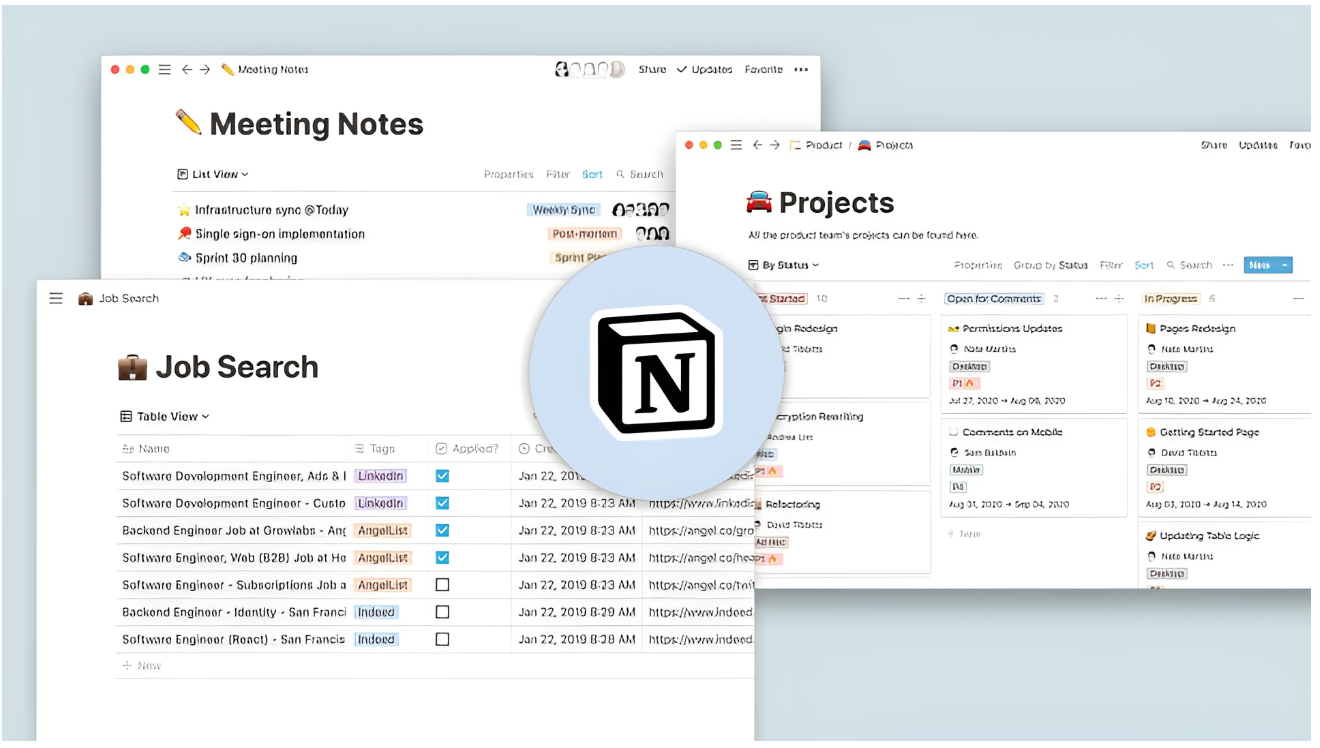Add a card to the Not Started column

tap(920, 299)
